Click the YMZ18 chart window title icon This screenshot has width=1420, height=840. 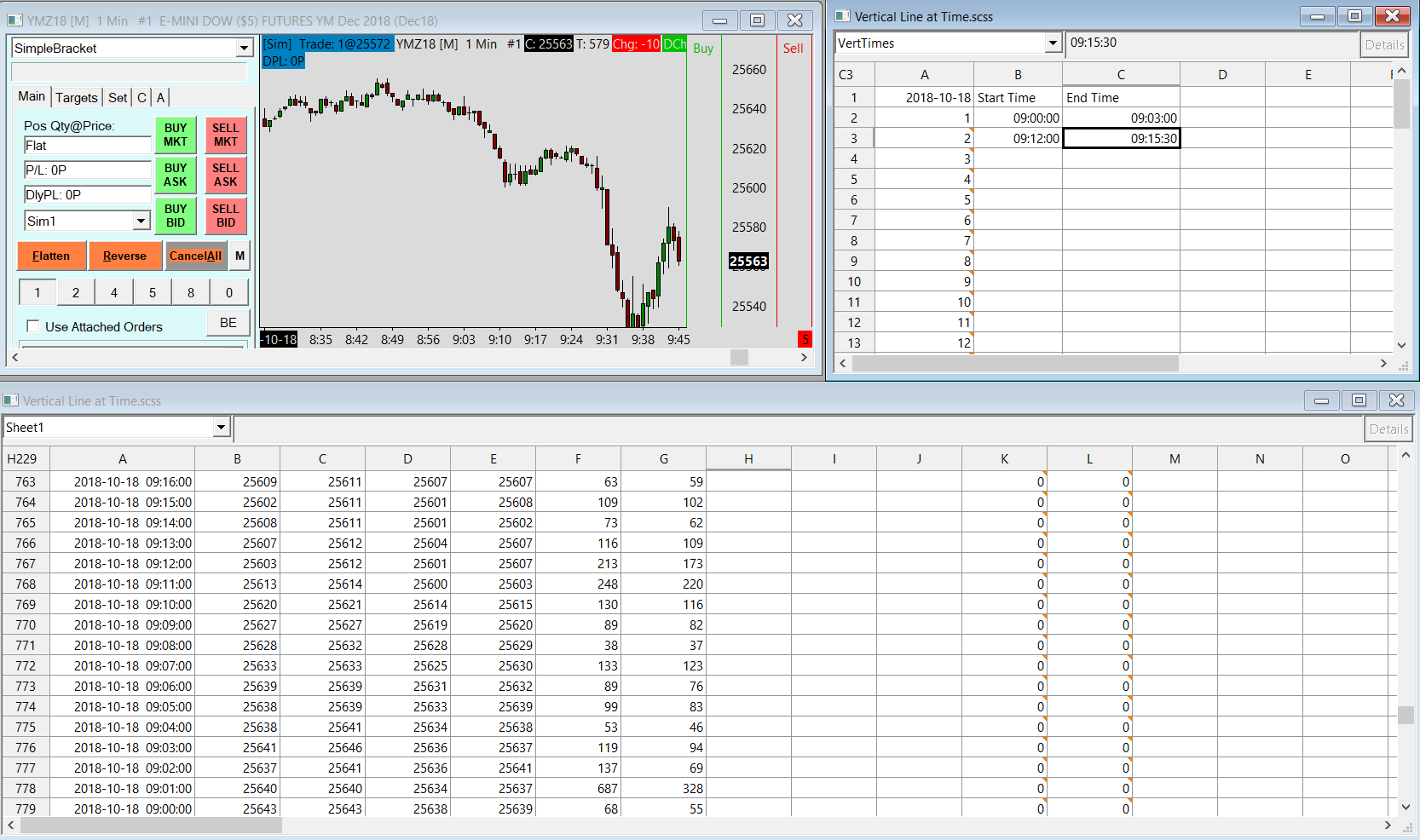point(14,20)
